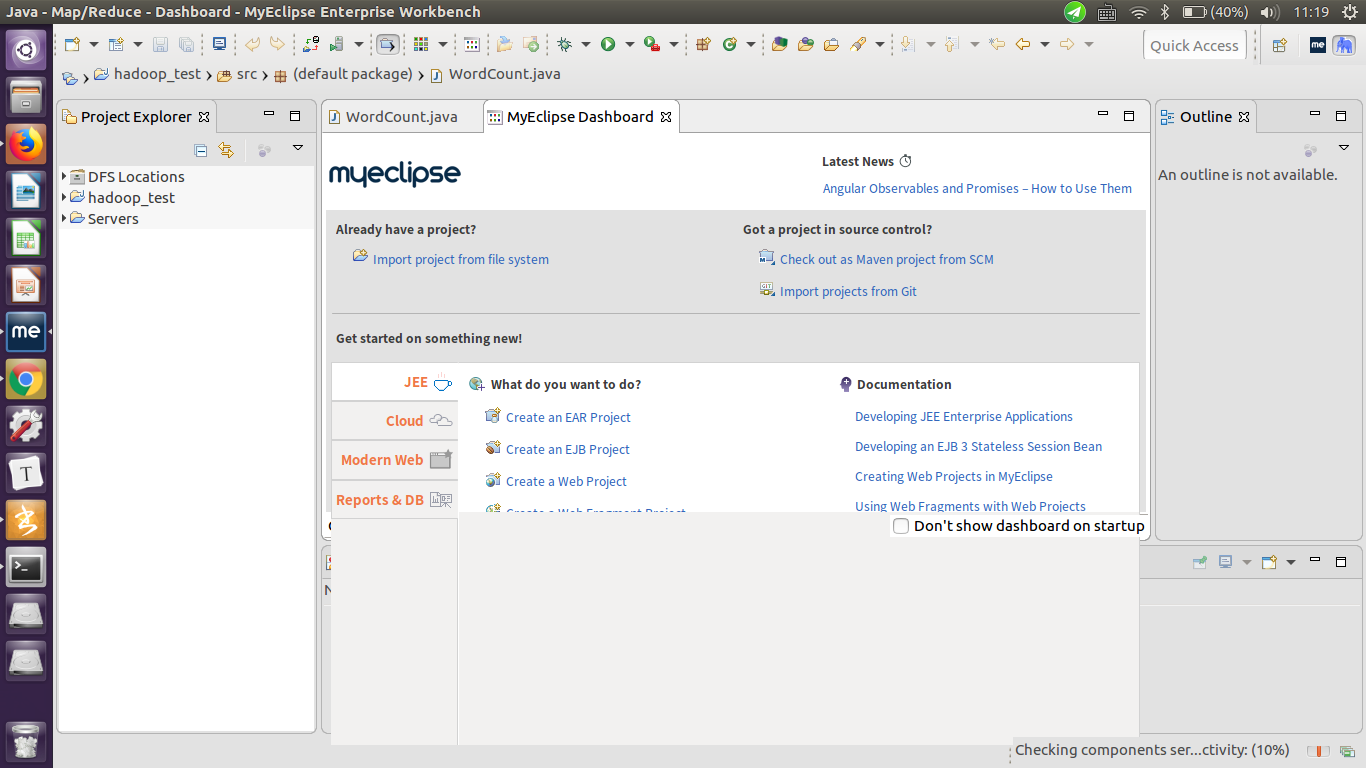Open the Debug dropdown arrow
This screenshot has height=768, width=1366.
point(586,44)
